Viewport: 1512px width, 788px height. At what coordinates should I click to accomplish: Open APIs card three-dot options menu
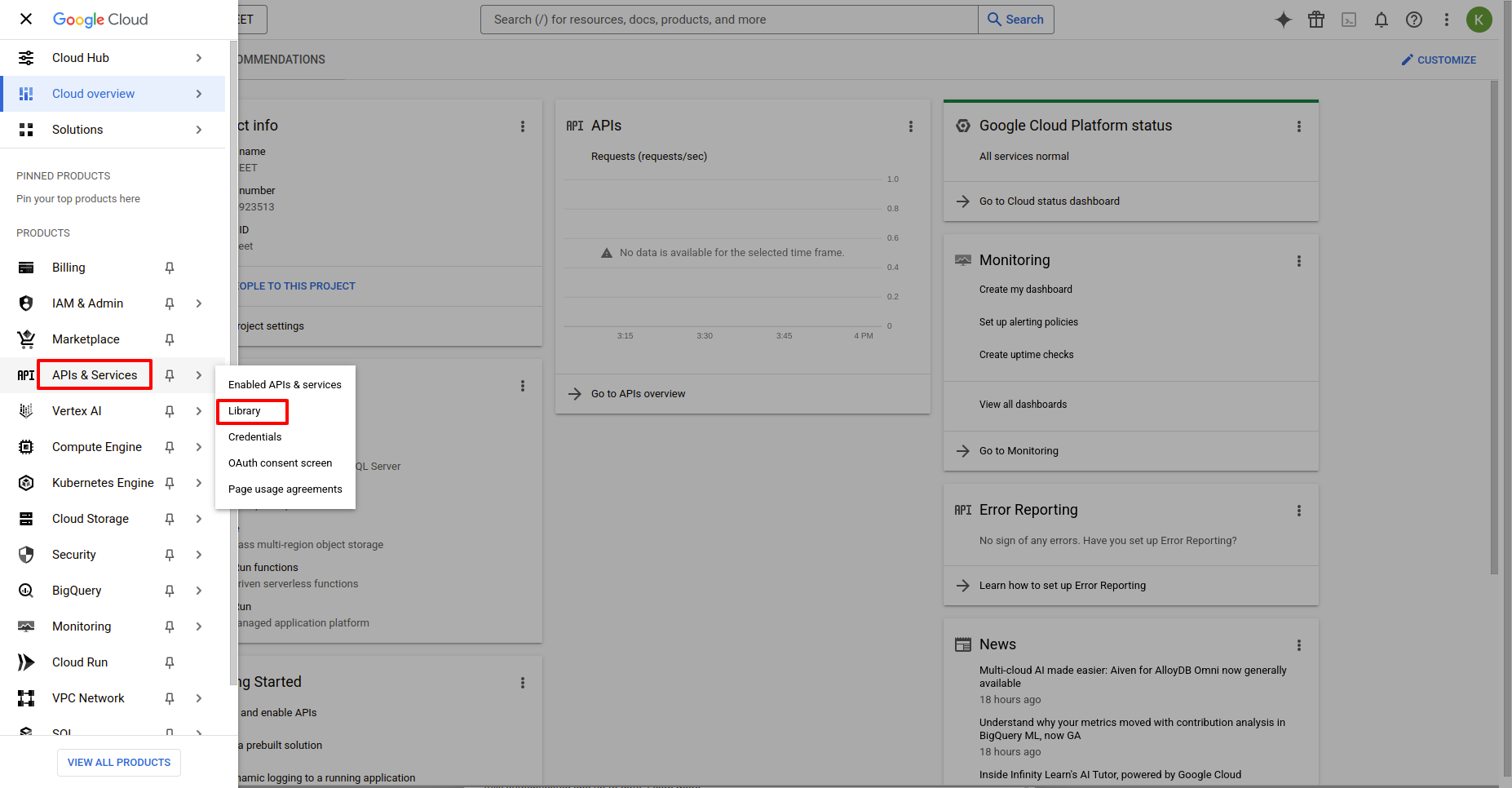click(x=911, y=126)
